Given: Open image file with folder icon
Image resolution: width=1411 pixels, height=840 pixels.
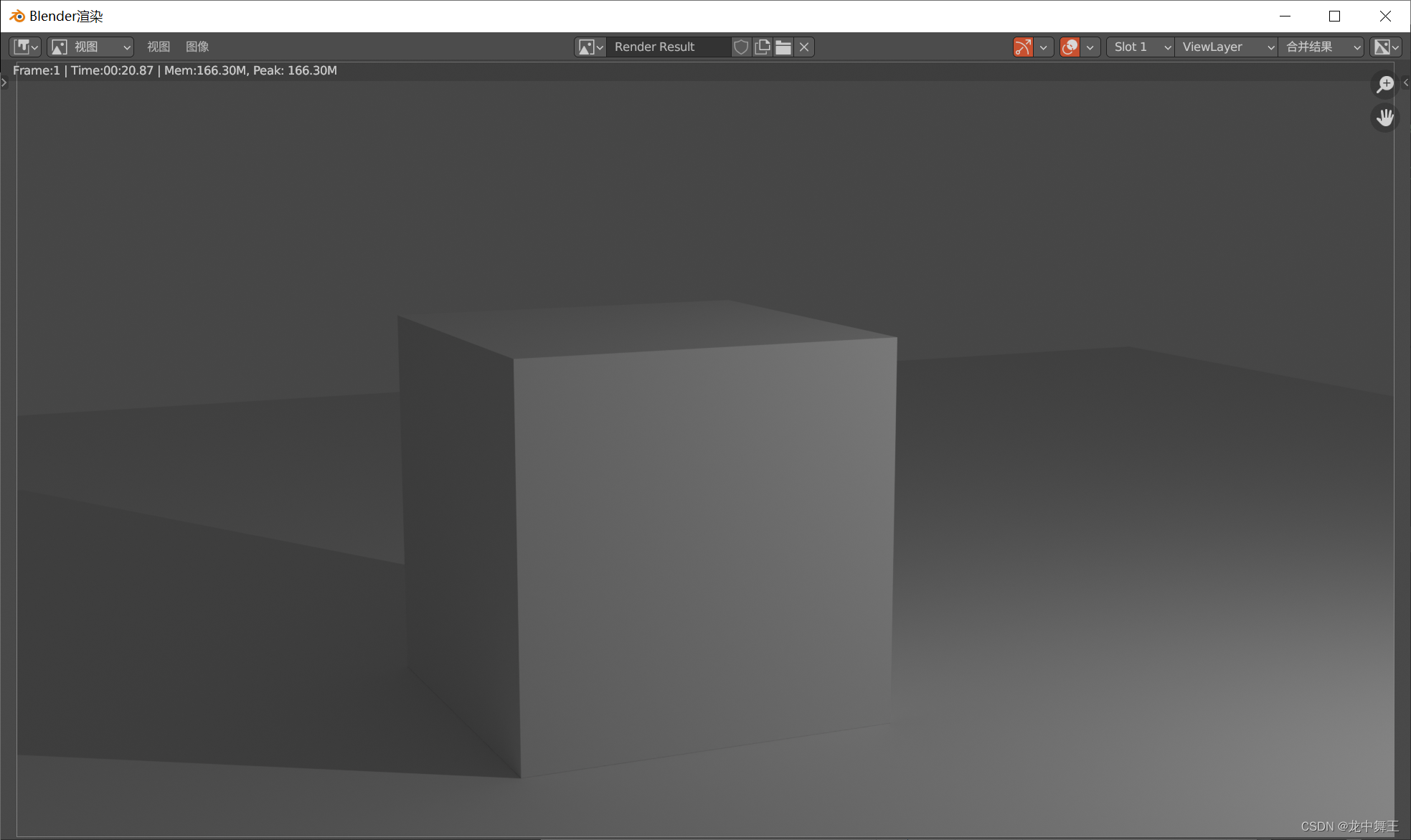Looking at the screenshot, I should pos(783,47).
